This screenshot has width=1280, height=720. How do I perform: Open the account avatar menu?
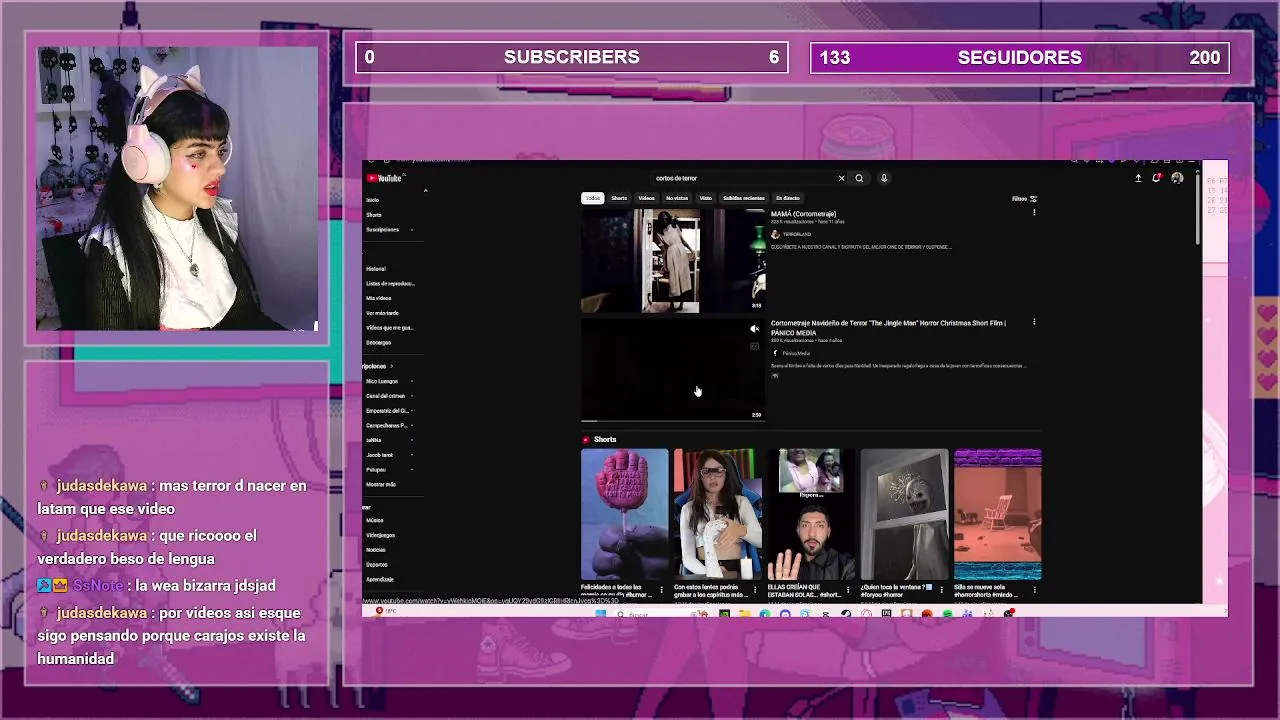pos(1177,178)
